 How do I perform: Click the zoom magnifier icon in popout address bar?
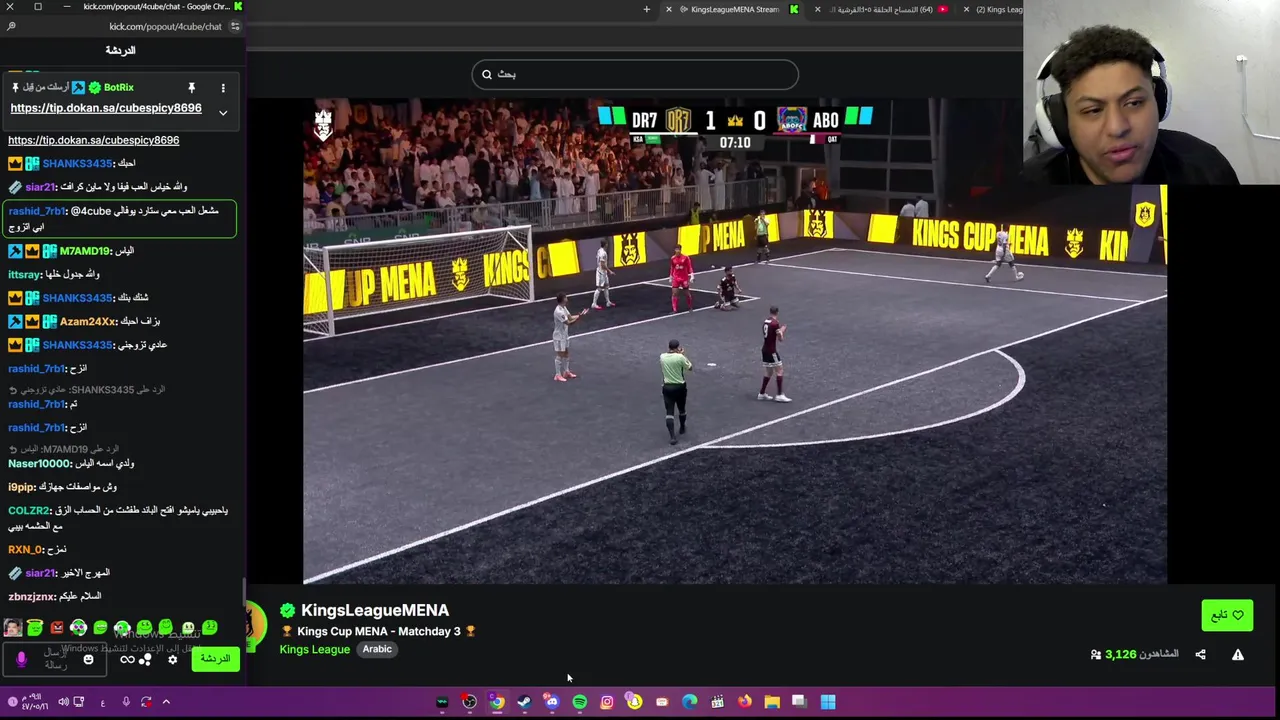pos(11,27)
